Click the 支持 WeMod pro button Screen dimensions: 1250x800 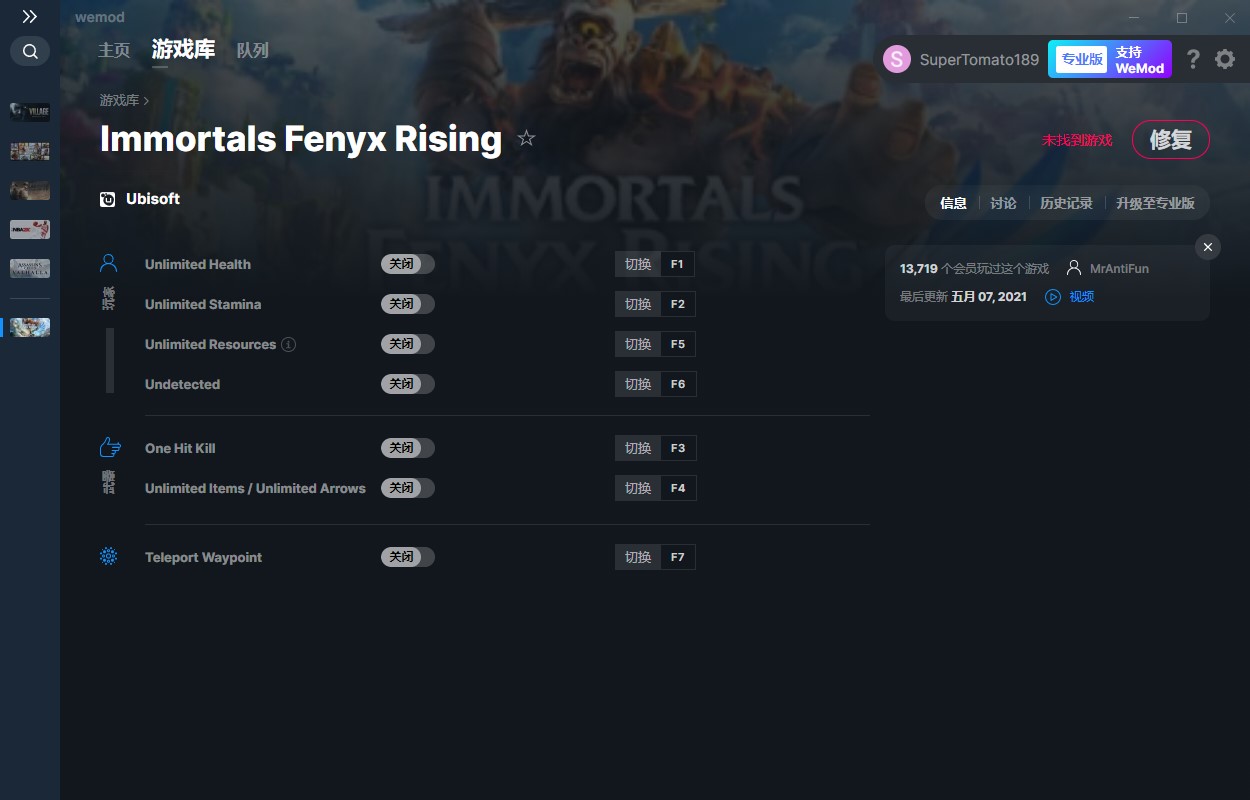point(1108,59)
